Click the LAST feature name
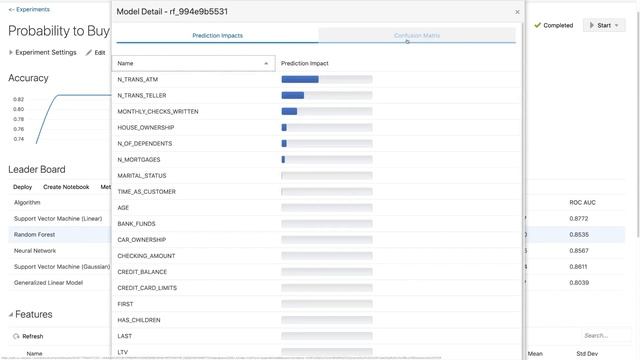 point(124,336)
